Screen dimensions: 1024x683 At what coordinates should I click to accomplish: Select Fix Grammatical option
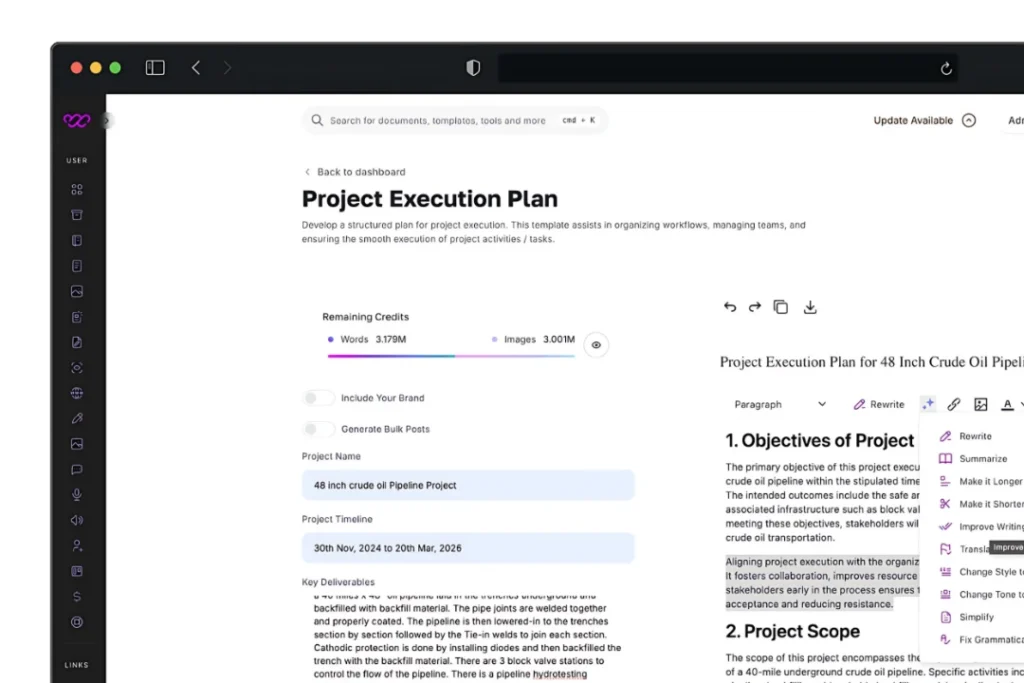pos(981,640)
